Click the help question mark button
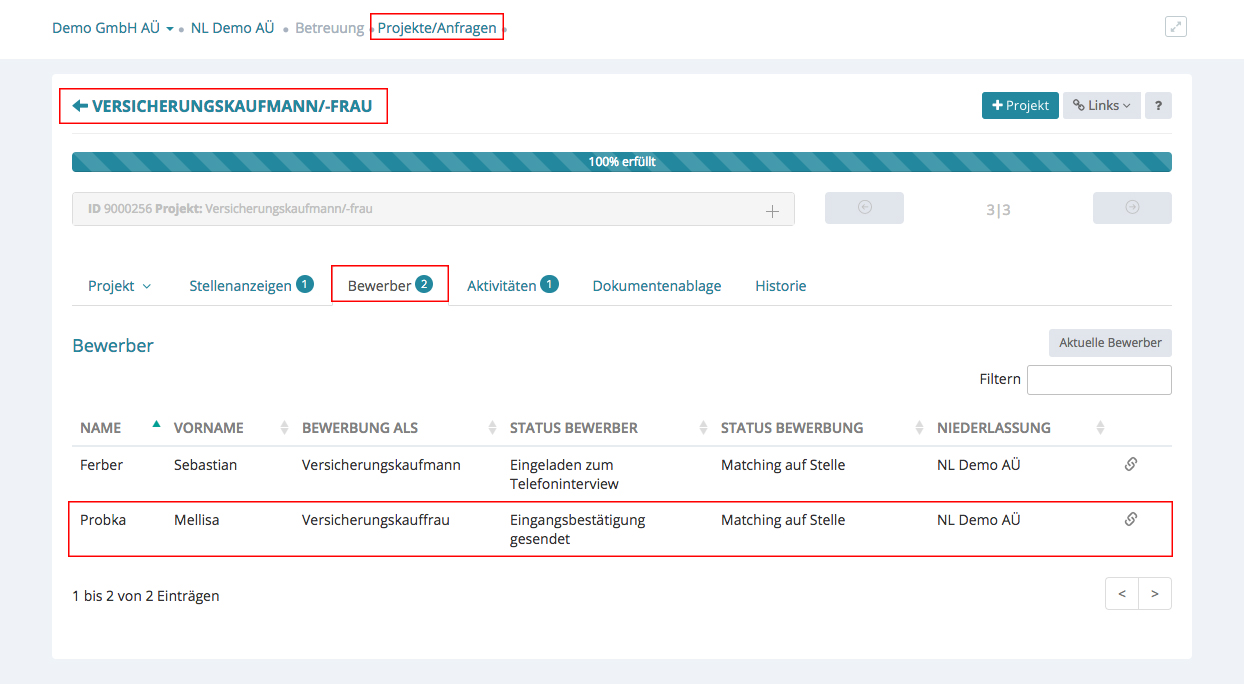The width and height of the screenshot is (1244, 684). point(1158,106)
